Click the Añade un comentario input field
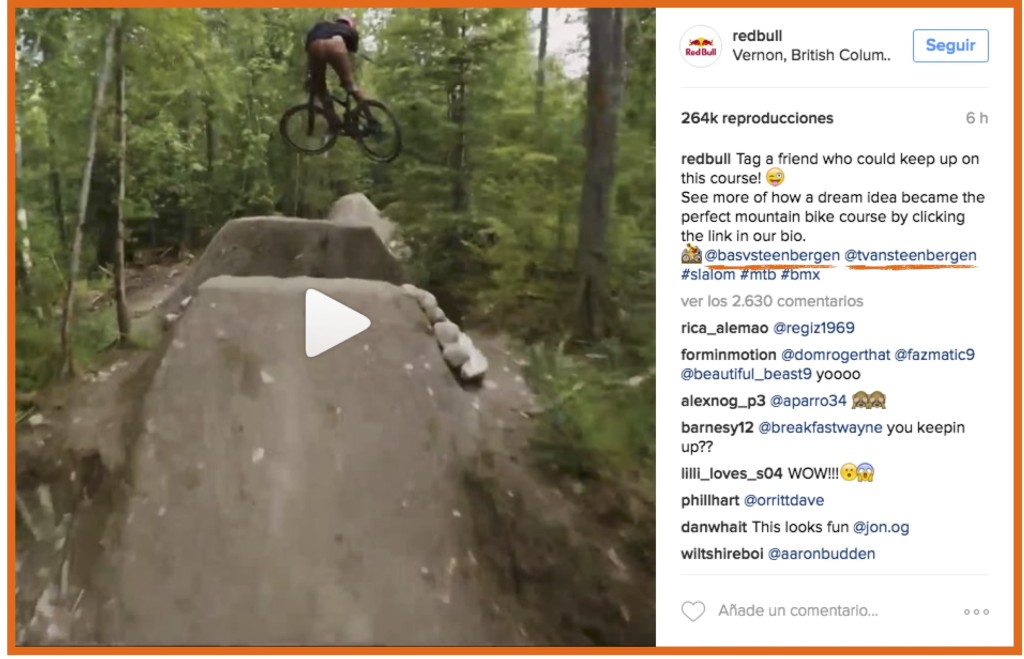Screen dimensions: 1024x659 coord(798,611)
